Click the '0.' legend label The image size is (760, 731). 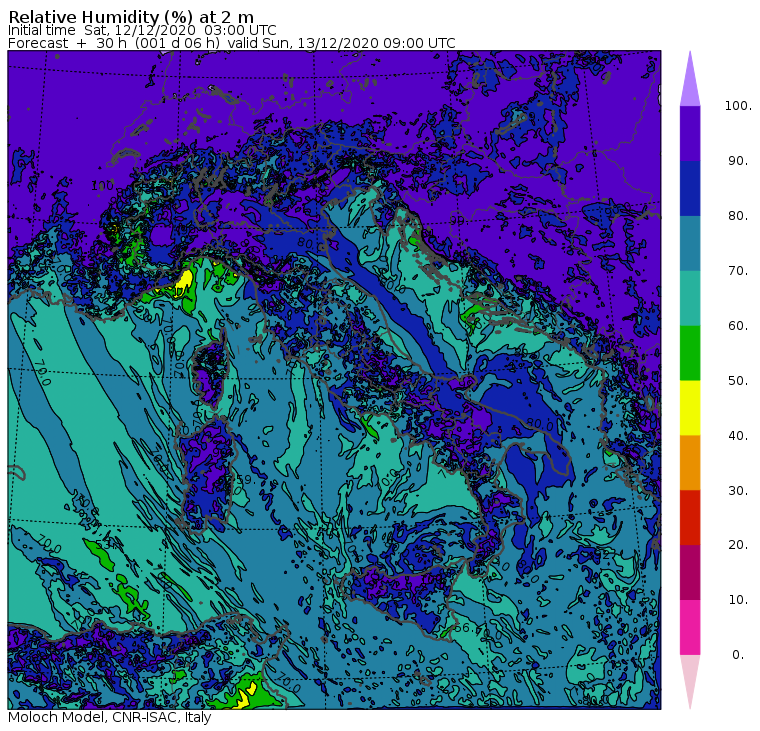click(738, 654)
